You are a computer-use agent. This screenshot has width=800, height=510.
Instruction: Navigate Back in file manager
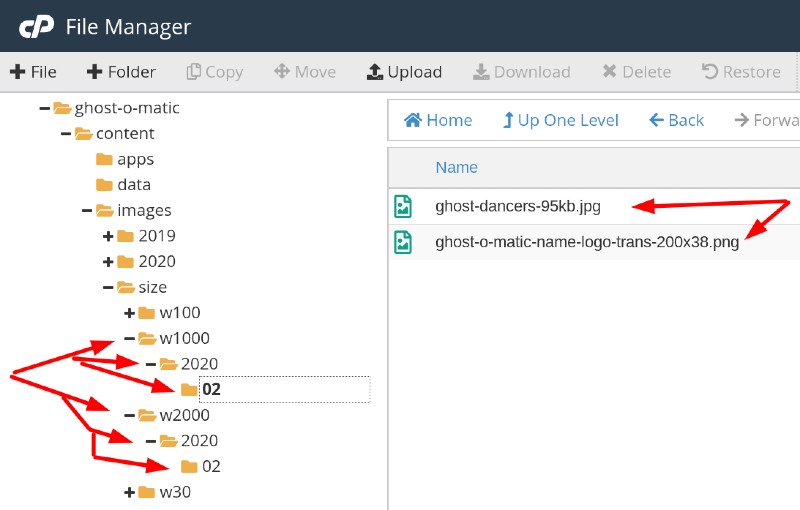[x=676, y=120]
